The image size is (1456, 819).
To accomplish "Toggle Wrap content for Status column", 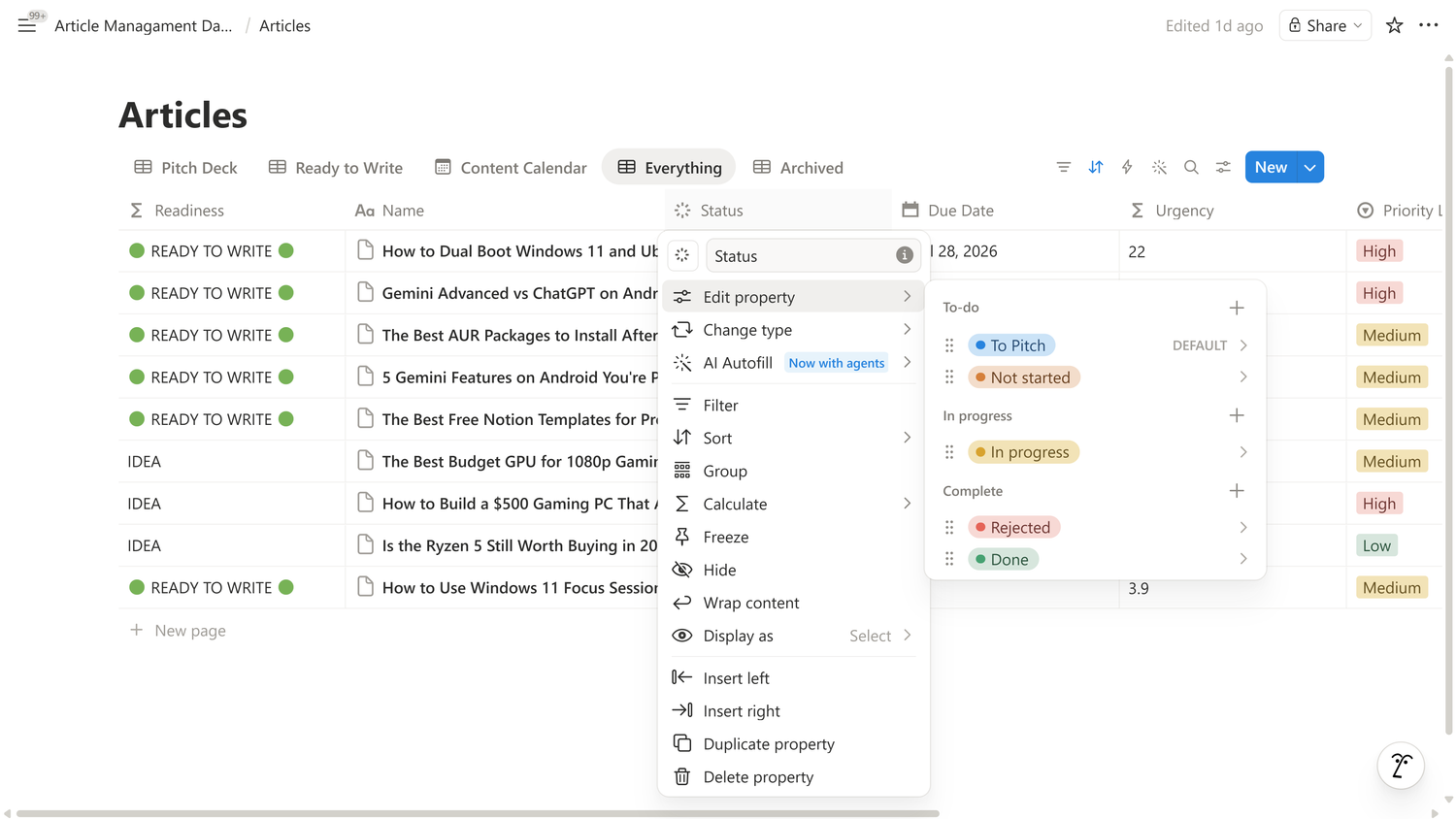I will pos(793,603).
